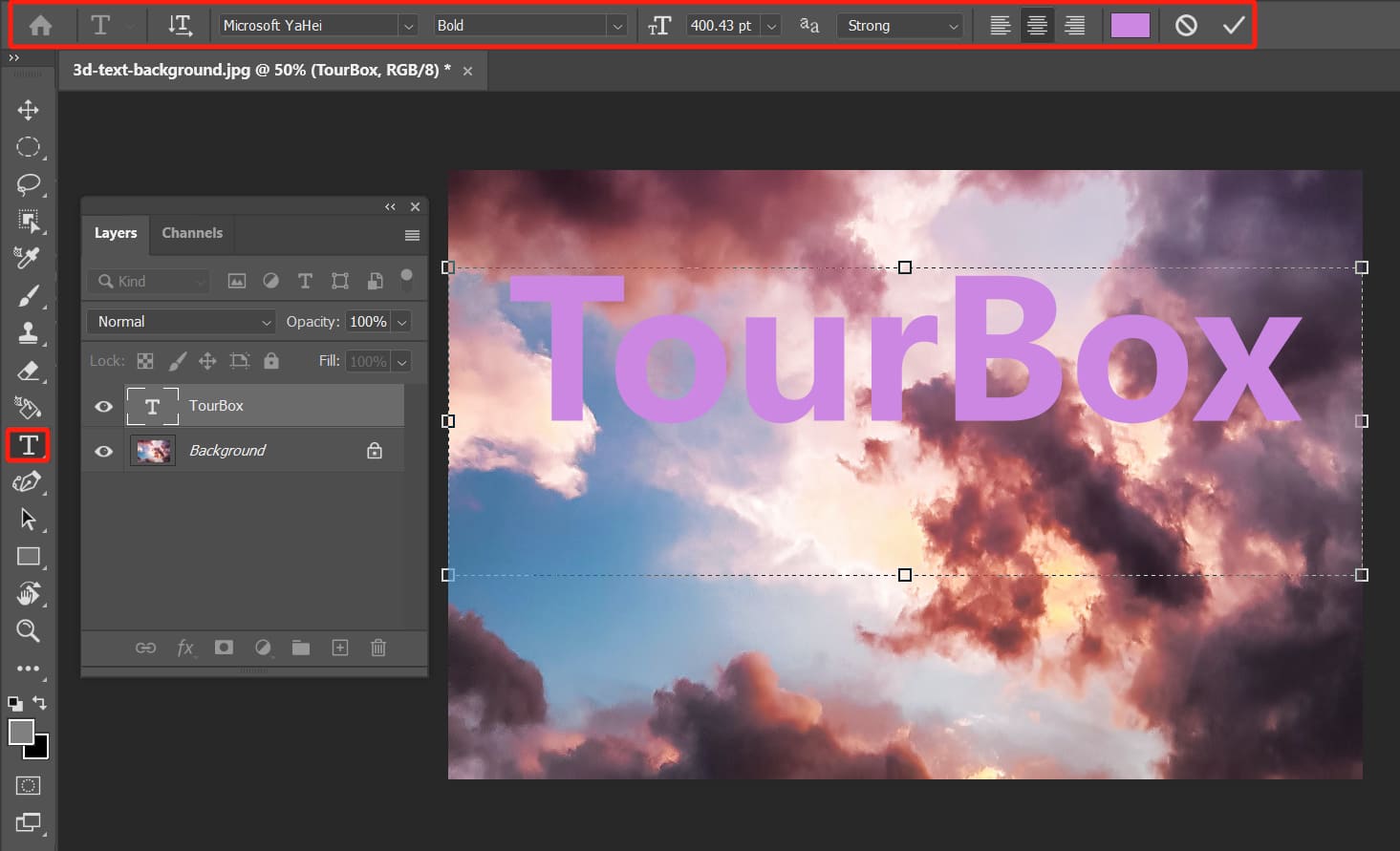Select the Hand tool
Viewport: 1400px width, 851px height.
click(28, 594)
